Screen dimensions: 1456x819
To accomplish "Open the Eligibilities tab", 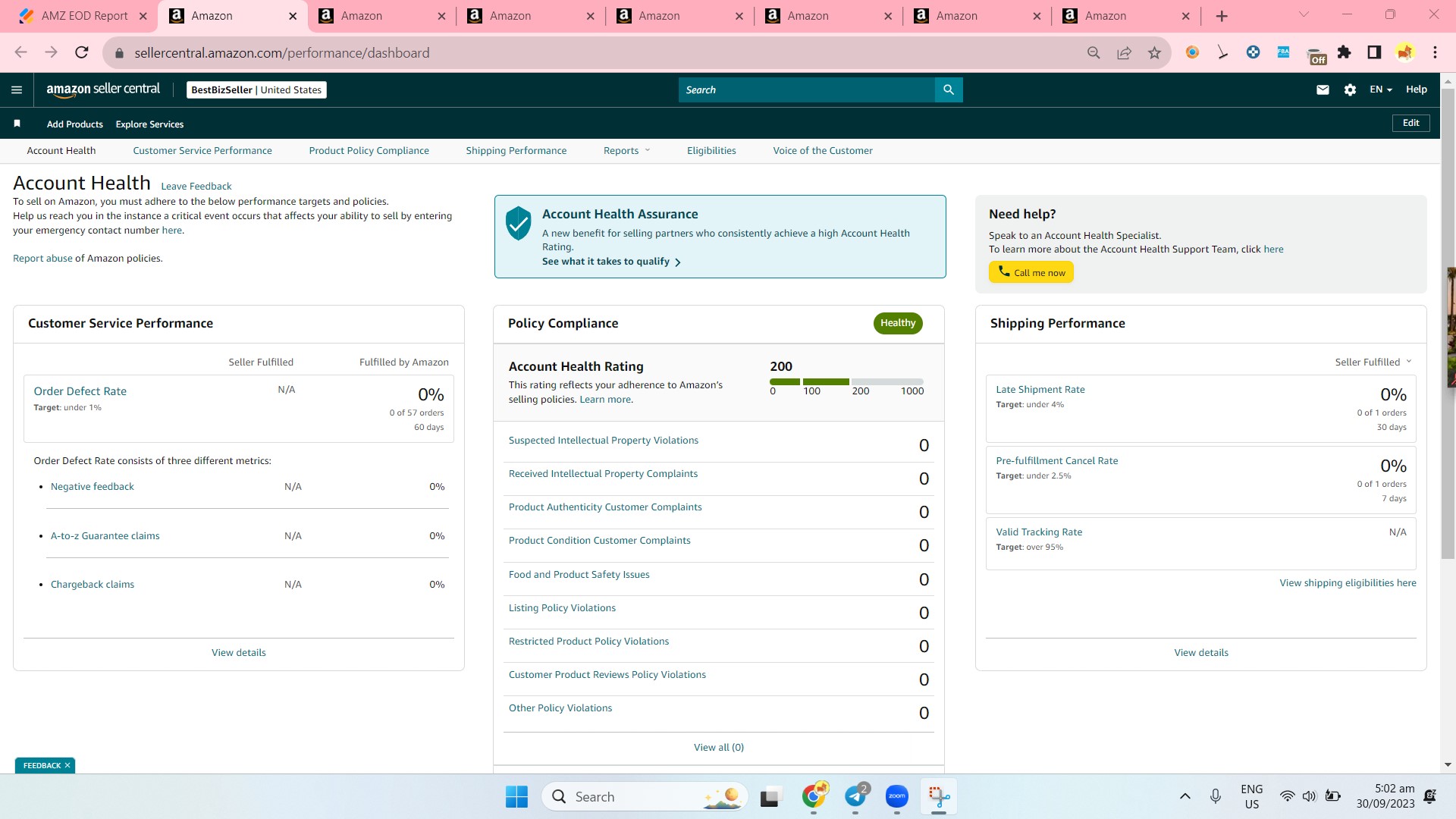I will tap(711, 150).
